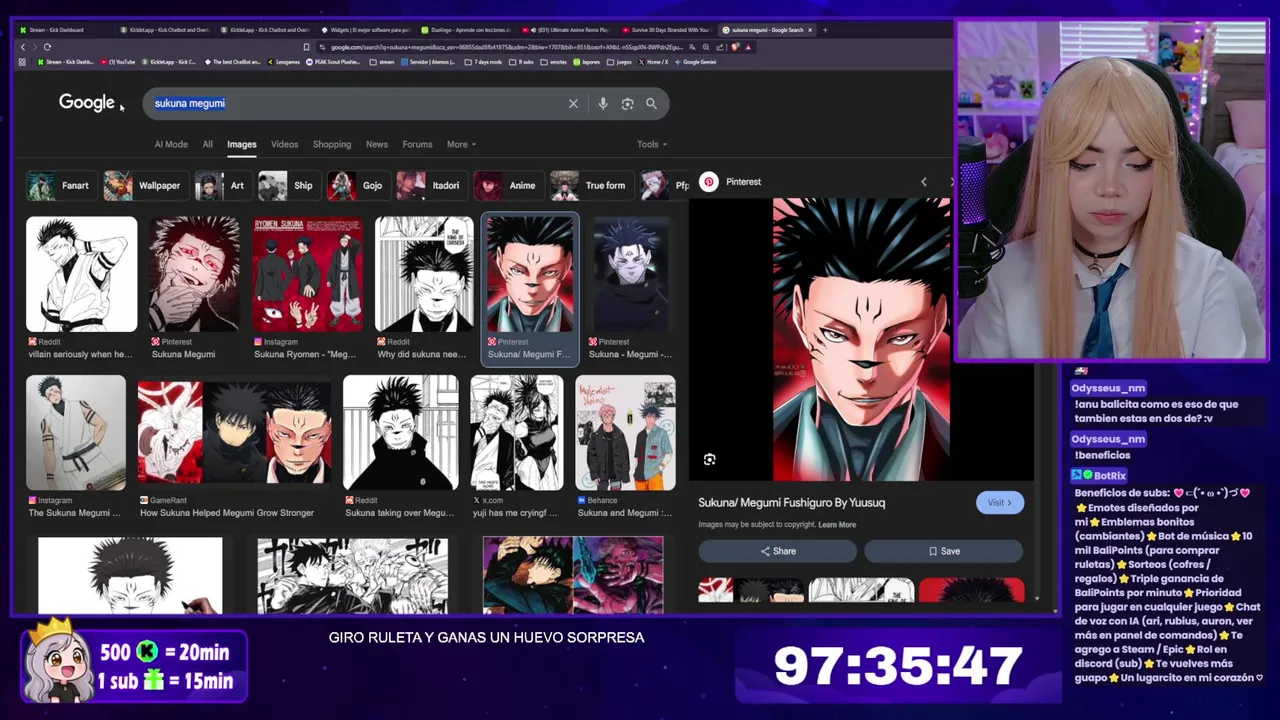Open the Brave shields icon in address bar
The image size is (1280, 720).
click(x=736, y=47)
